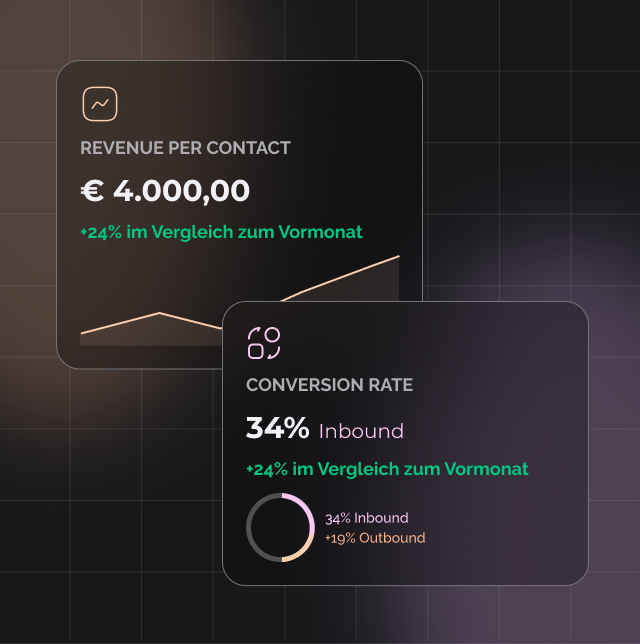
Task: Click the orange Outbound segment of the donut
Action: coord(300,553)
